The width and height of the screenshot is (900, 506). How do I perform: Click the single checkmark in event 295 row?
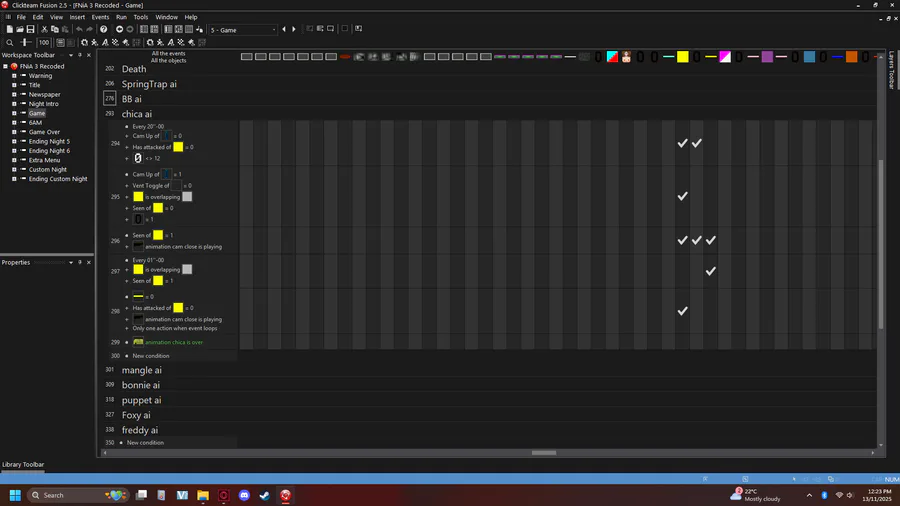(682, 196)
